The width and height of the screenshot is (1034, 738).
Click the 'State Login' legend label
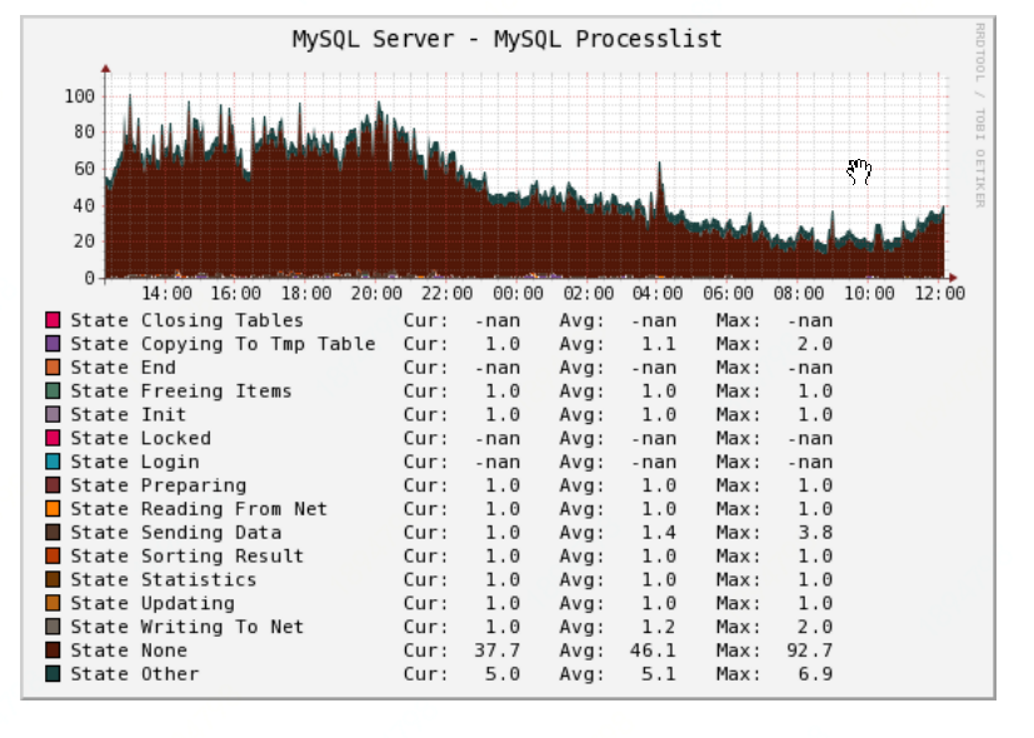[135, 462]
